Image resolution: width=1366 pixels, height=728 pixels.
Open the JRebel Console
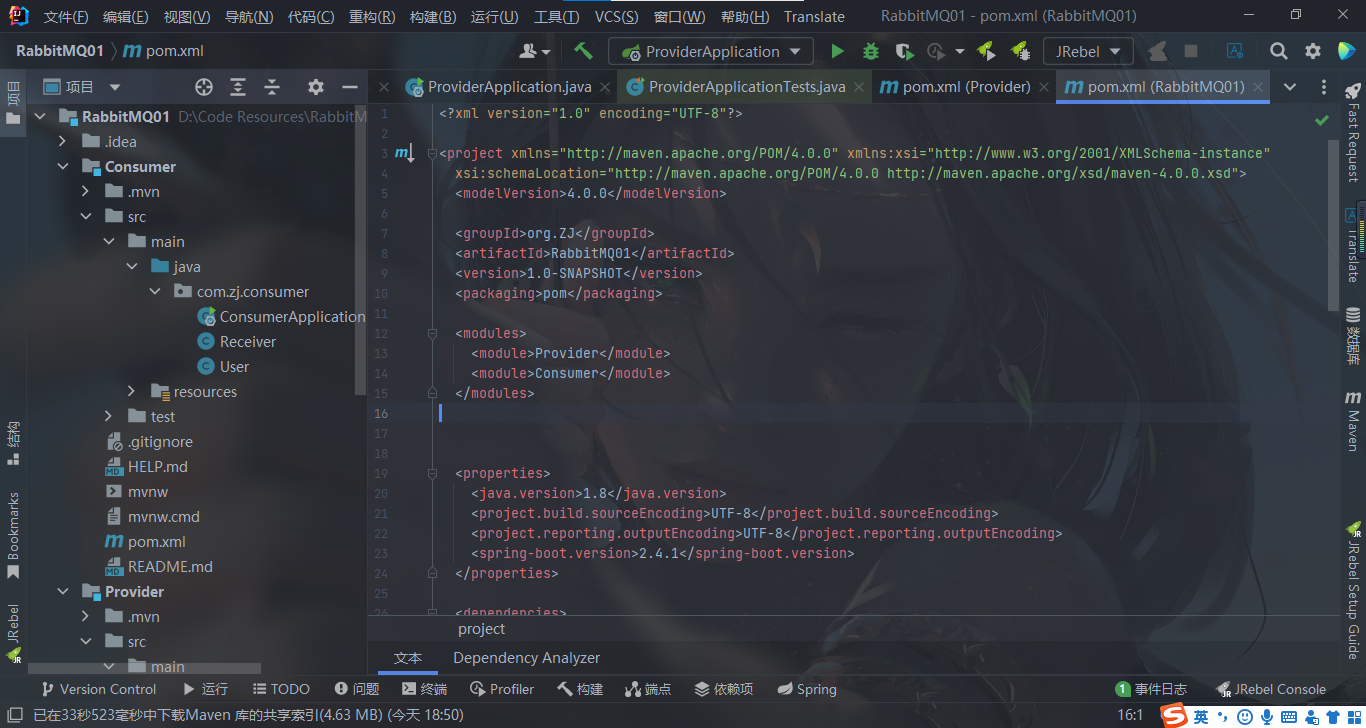1272,689
